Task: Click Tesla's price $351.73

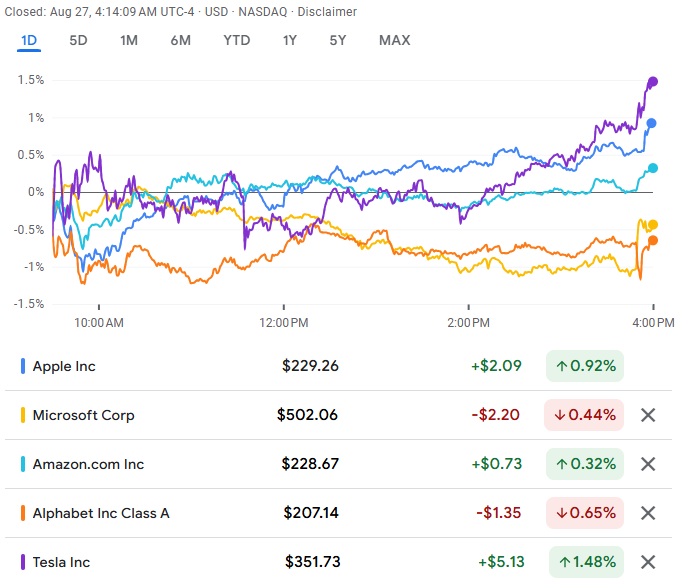Action: point(312,562)
